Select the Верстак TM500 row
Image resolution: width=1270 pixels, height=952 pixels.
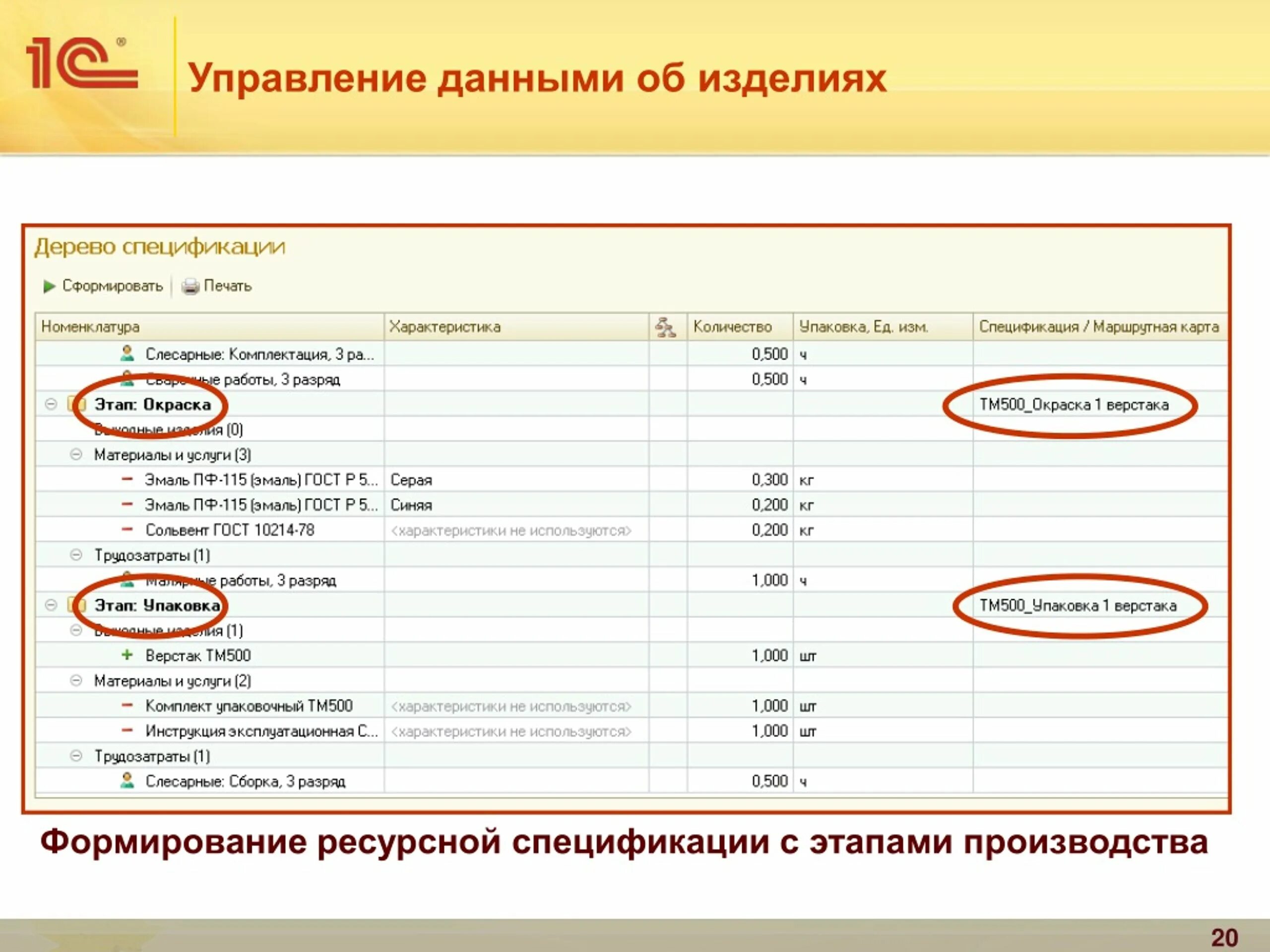pyautogui.click(x=632, y=655)
